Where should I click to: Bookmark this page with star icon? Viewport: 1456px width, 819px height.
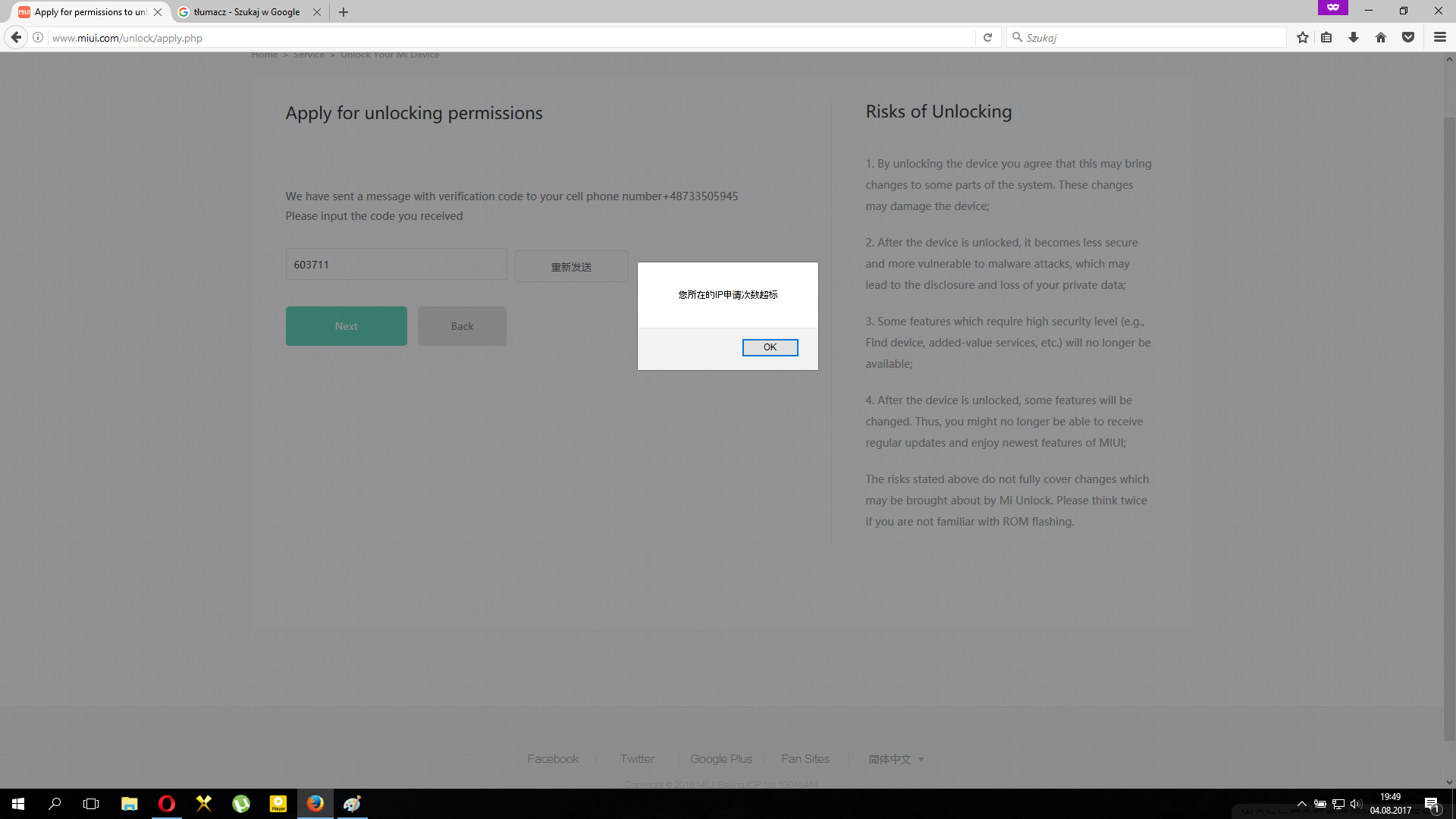coord(1303,37)
